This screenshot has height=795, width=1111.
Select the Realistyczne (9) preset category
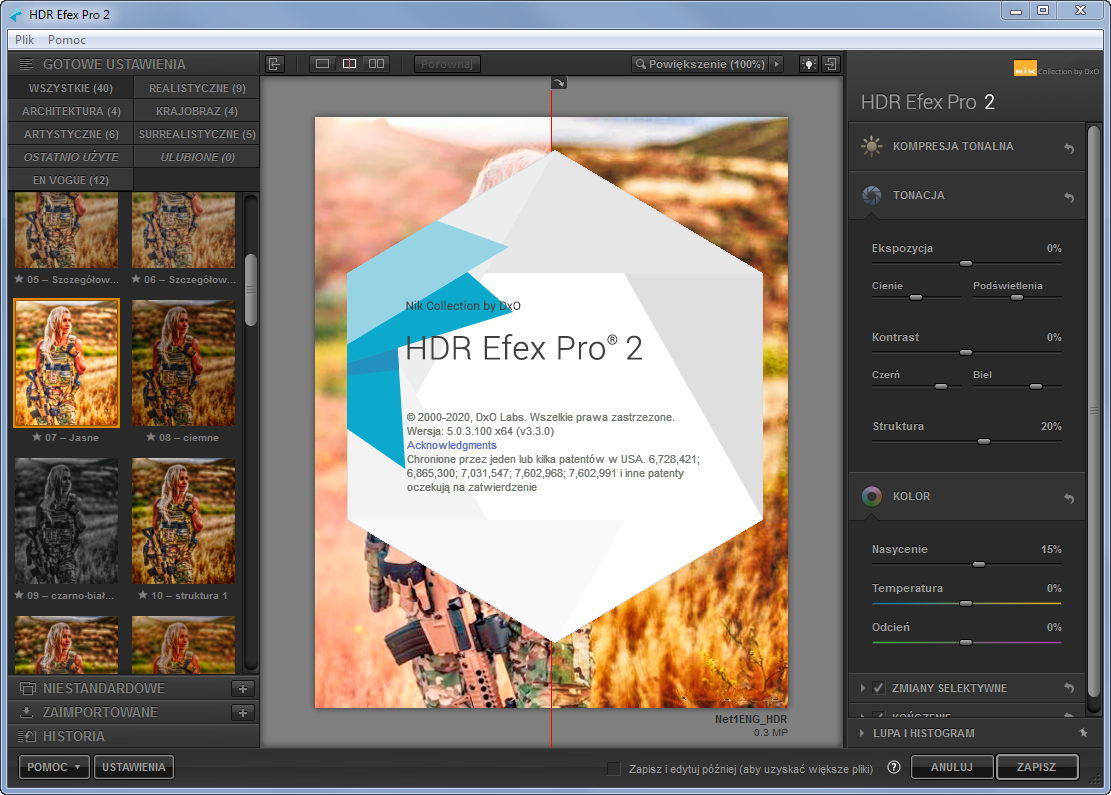pos(197,88)
